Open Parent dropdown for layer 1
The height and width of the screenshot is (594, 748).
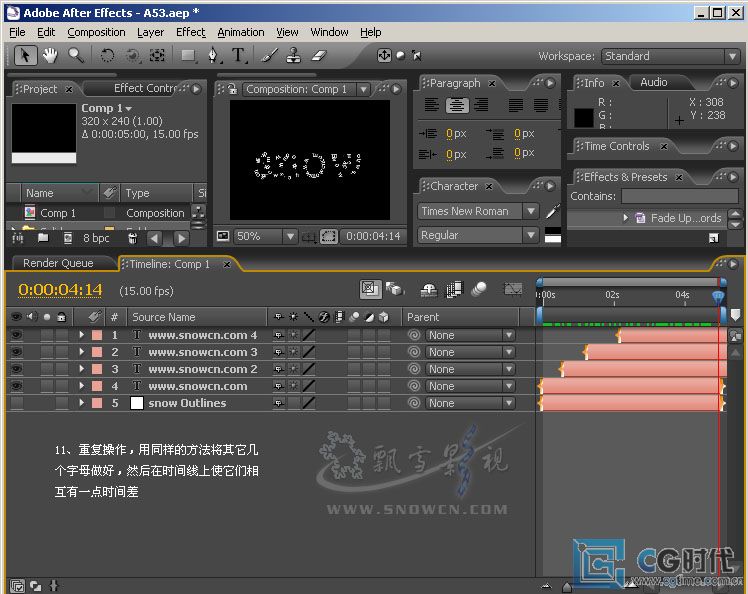(x=471, y=335)
